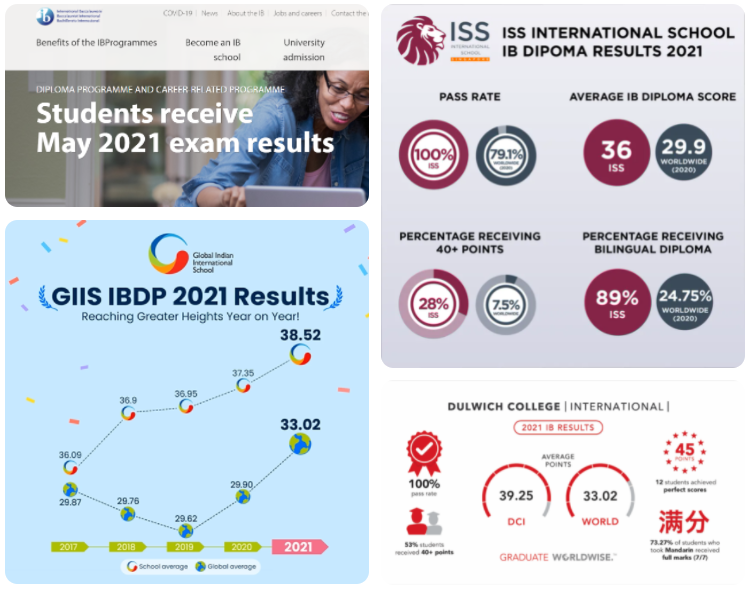Viewport: 750px width, 589px height.
Task: Open the About the IB link
Action: pyautogui.click(x=245, y=13)
